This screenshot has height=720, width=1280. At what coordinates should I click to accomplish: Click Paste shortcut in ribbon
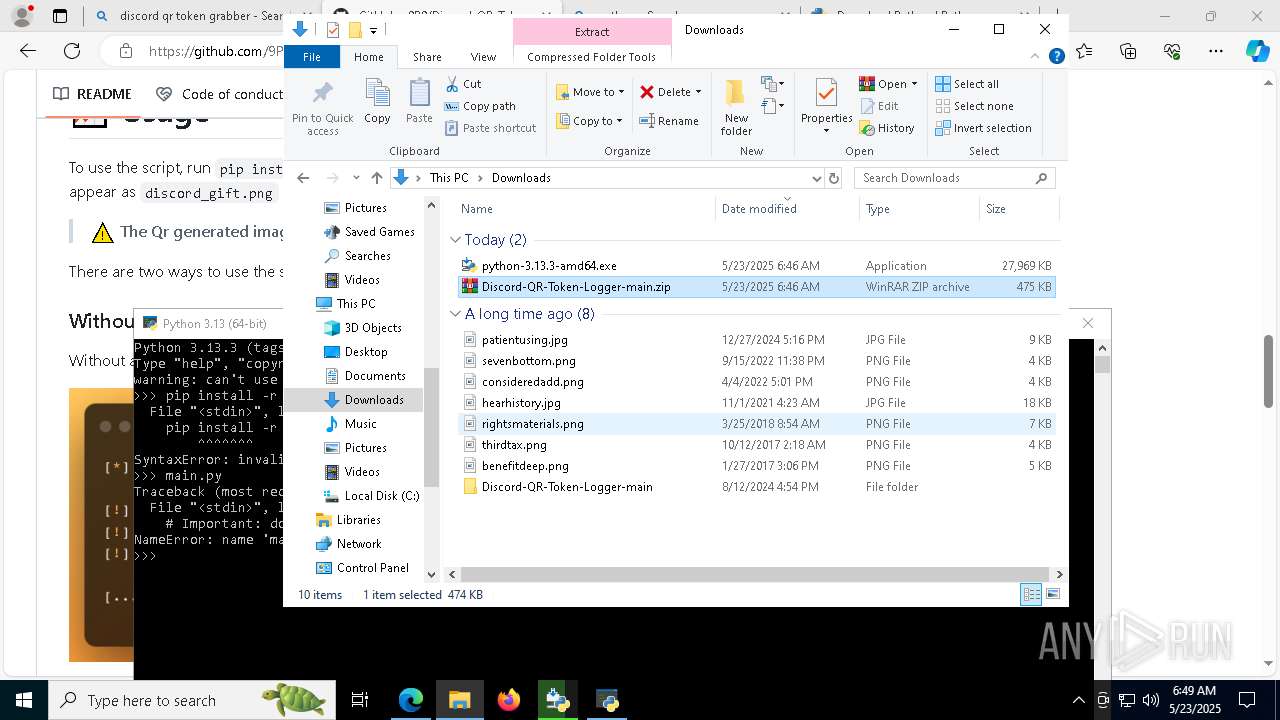[x=490, y=128]
